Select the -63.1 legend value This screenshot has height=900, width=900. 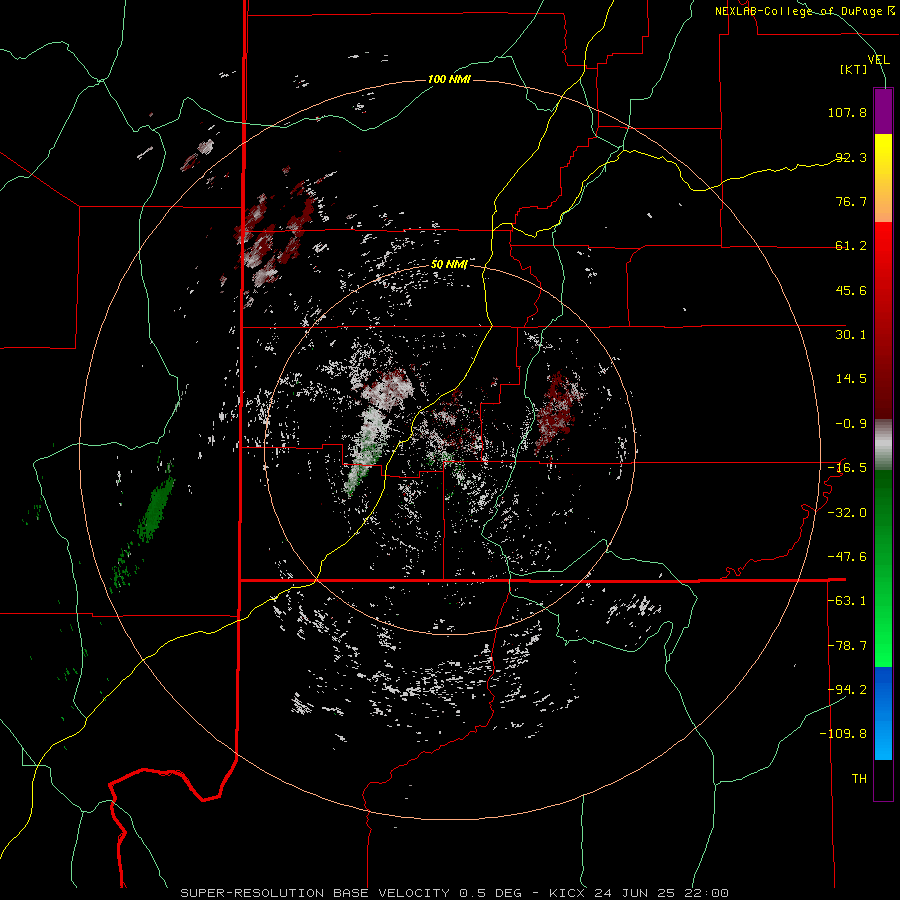click(847, 601)
